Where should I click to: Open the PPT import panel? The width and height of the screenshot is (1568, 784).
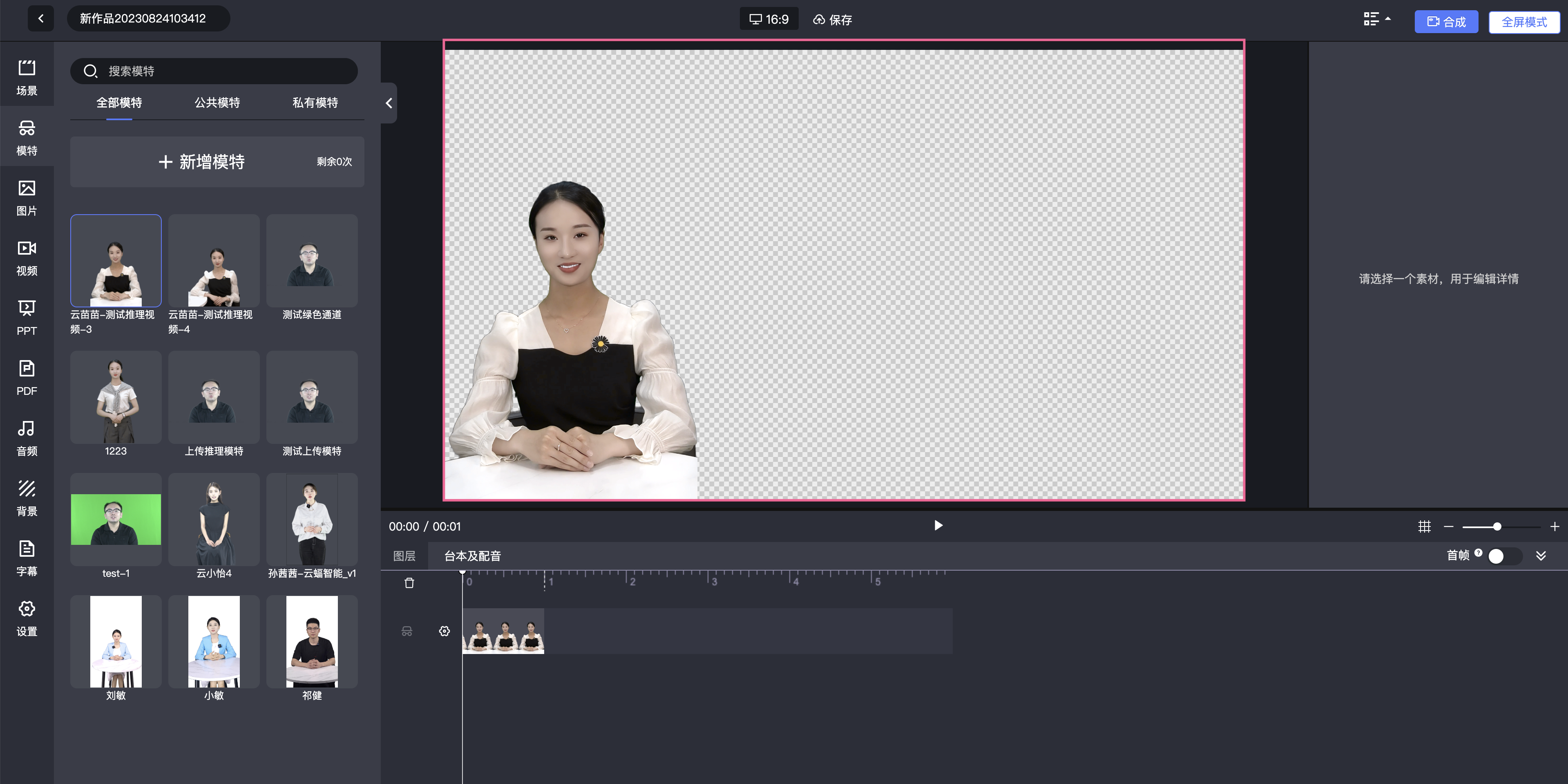pyautogui.click(x=27, y=317)
